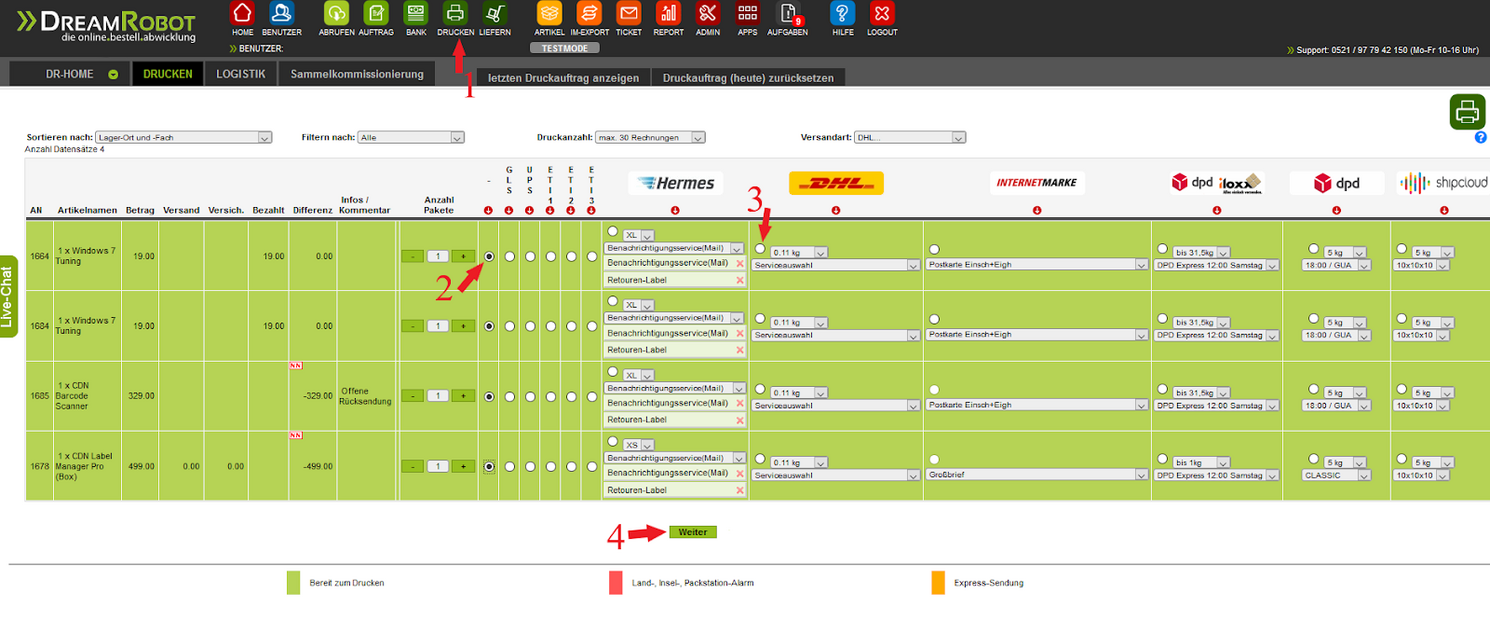Select the DHL radio button for order 1685
Image resolution: width=1490 pixels, height=620 pixels.
coord(761,388)
